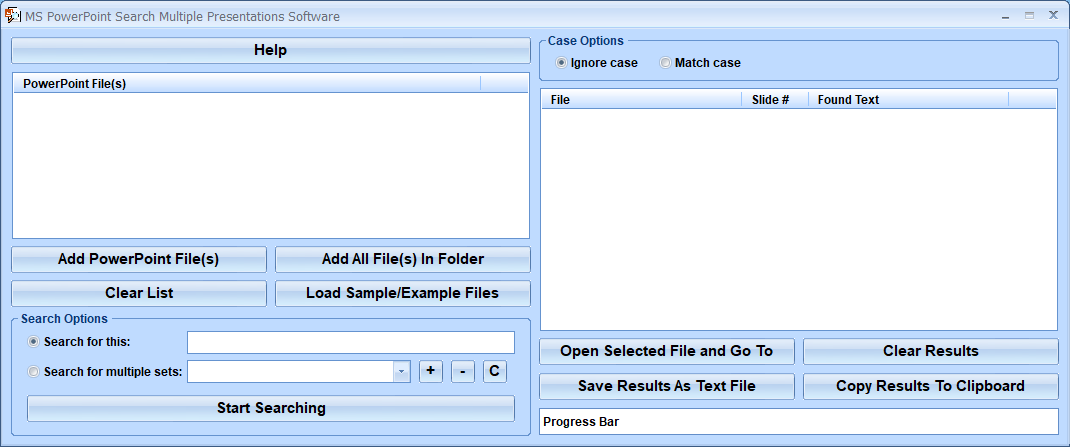1070x447 pixels.
Task: Focus the Search for this text field
Action: 351,343
